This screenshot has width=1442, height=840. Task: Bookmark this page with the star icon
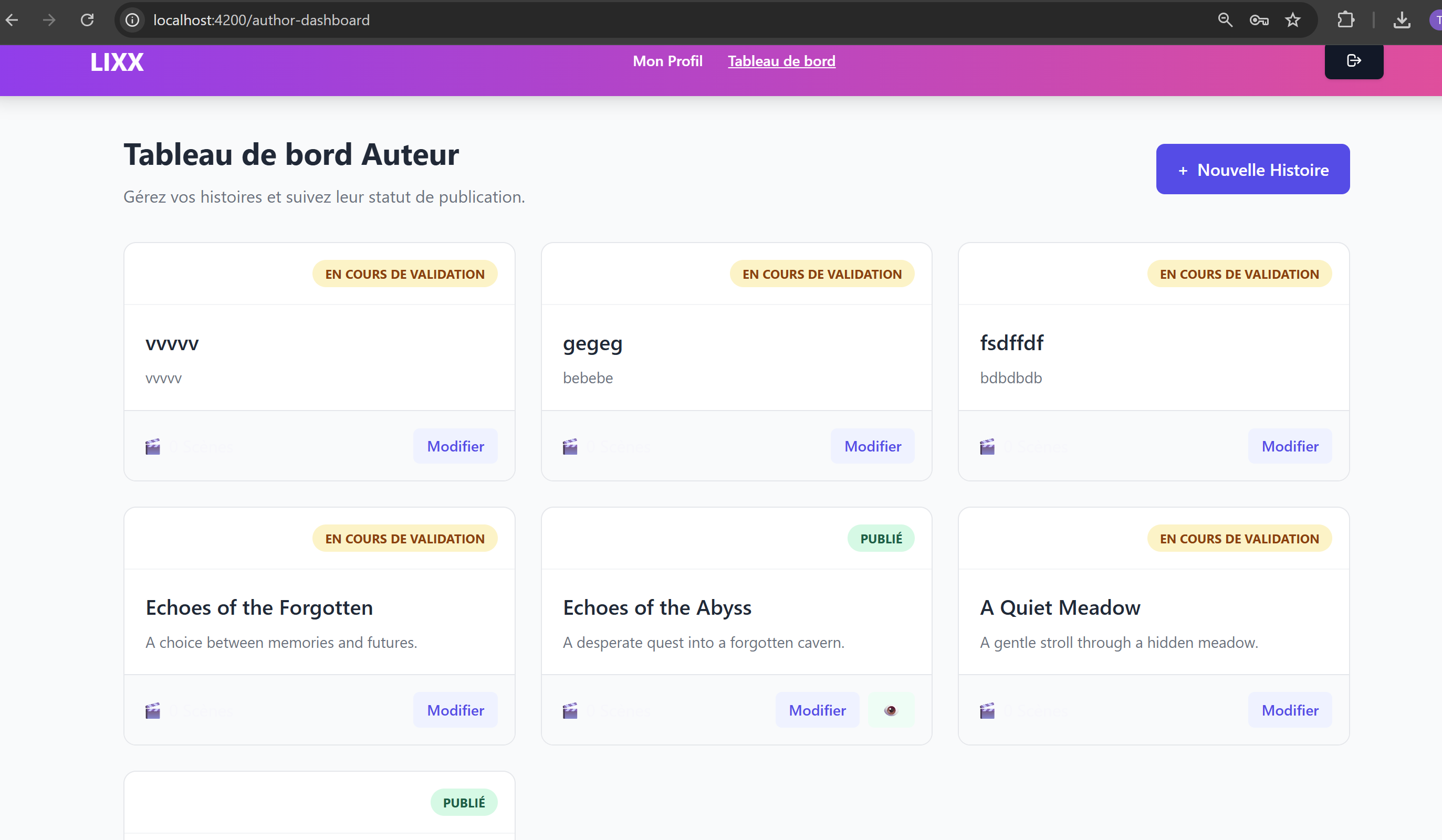pos(1293,20)
